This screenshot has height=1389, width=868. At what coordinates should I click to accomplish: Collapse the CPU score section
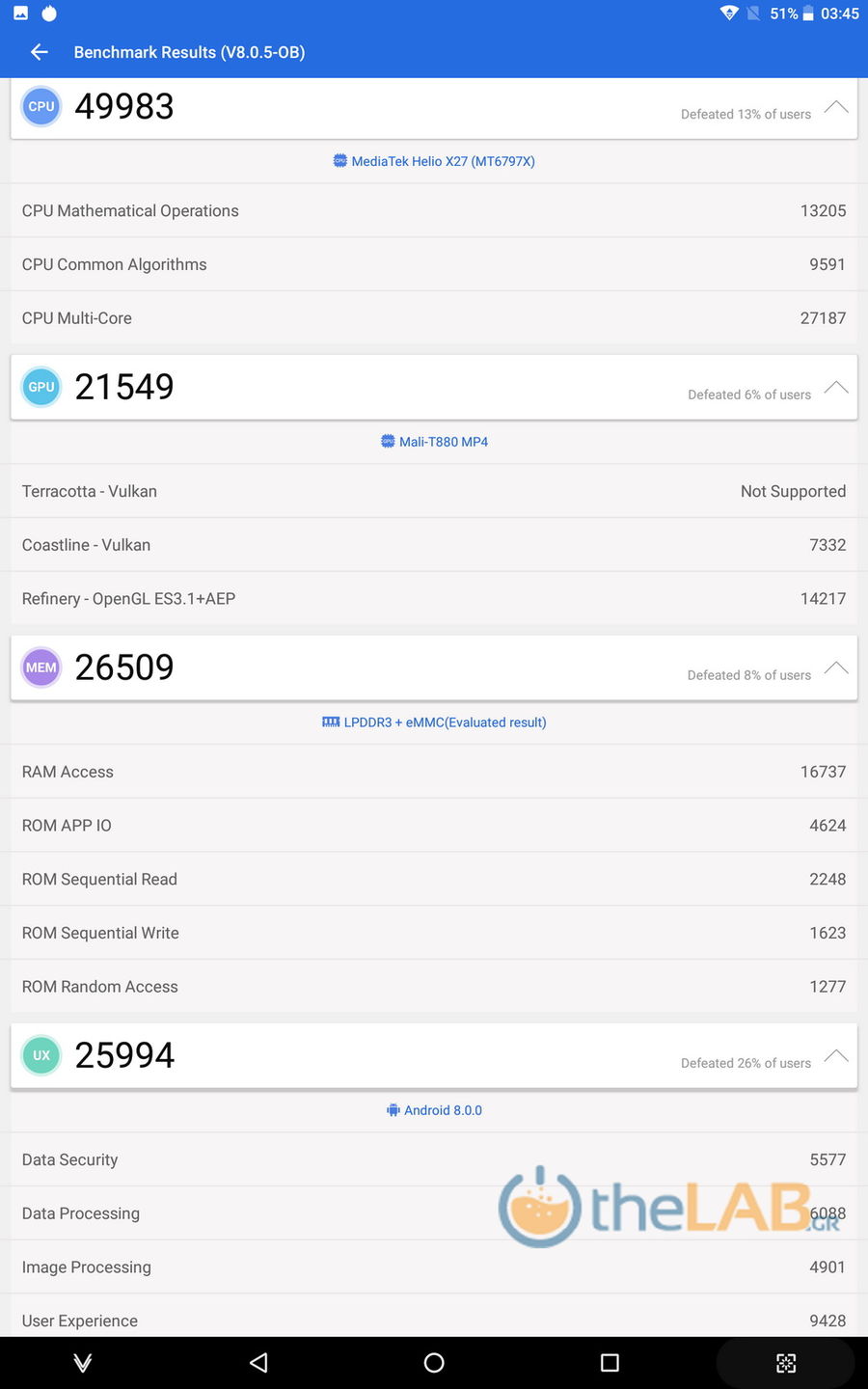[836, 107]
